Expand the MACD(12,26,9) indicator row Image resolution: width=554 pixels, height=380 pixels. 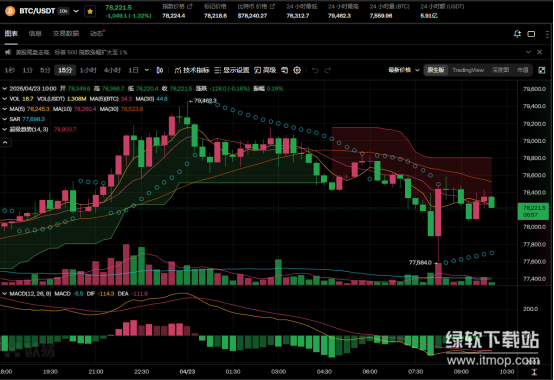(5, 294)
